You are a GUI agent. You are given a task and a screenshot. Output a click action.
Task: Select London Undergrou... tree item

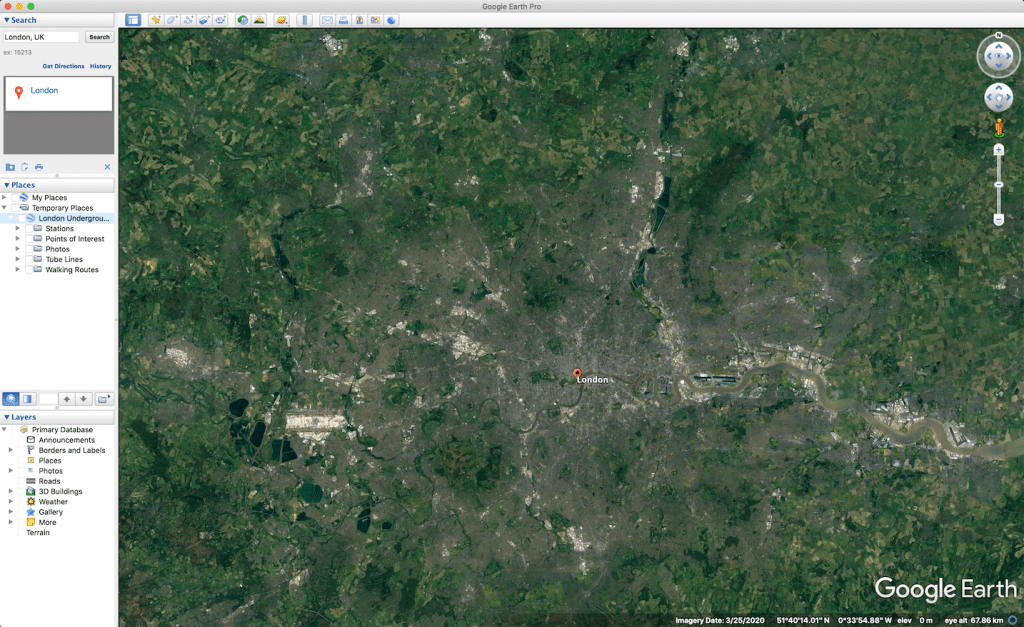[74, 218]
